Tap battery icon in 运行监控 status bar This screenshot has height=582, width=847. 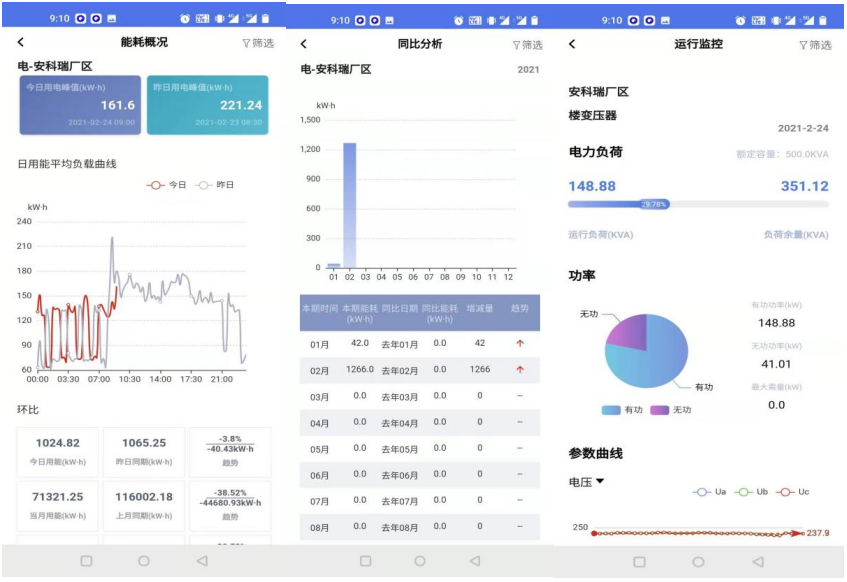pyautogui.click(x=823, y=21)
